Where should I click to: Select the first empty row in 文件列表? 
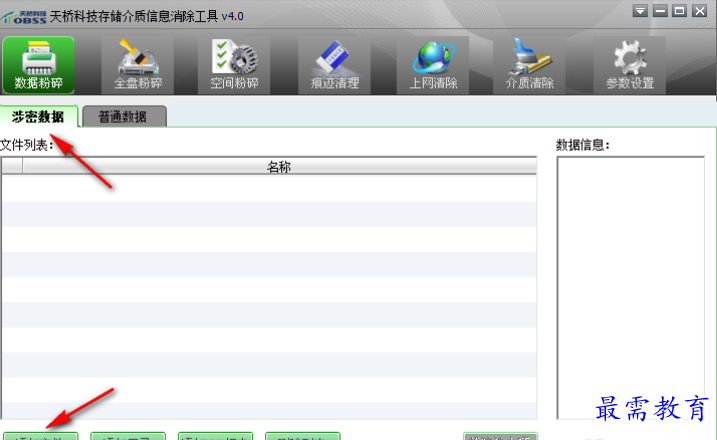(268, 187)
